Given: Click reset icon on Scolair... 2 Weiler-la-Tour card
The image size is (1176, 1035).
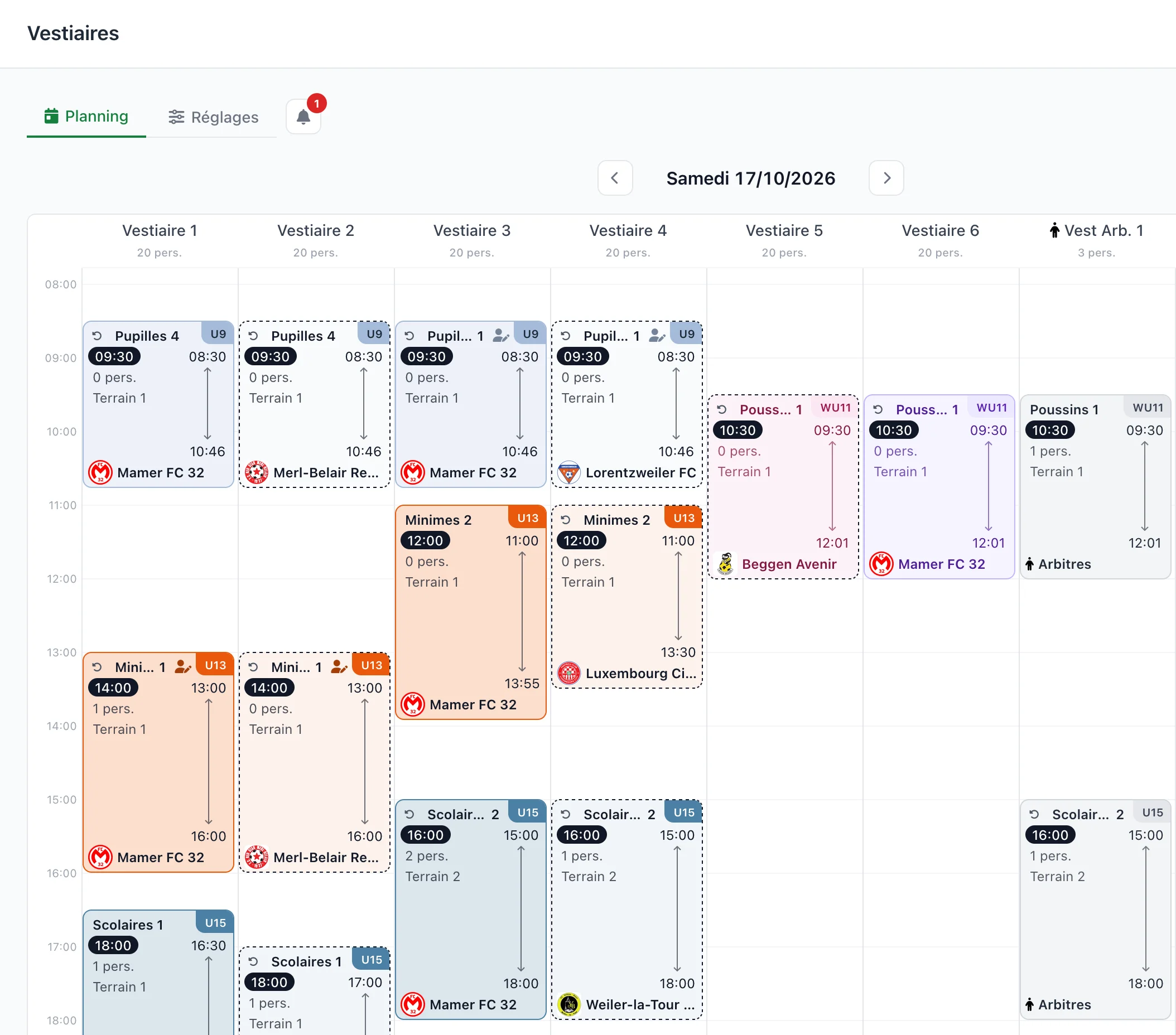Looking at the screenshot, I should [x=566, y=814].
